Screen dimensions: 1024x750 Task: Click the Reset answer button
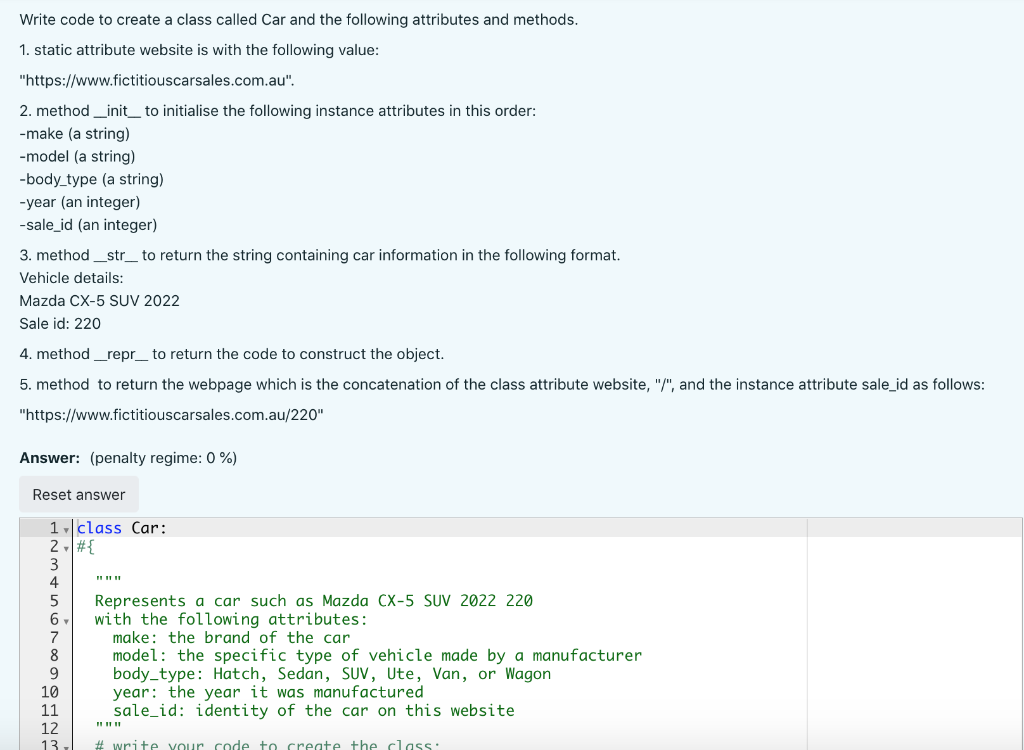click(x=78, y=495)
